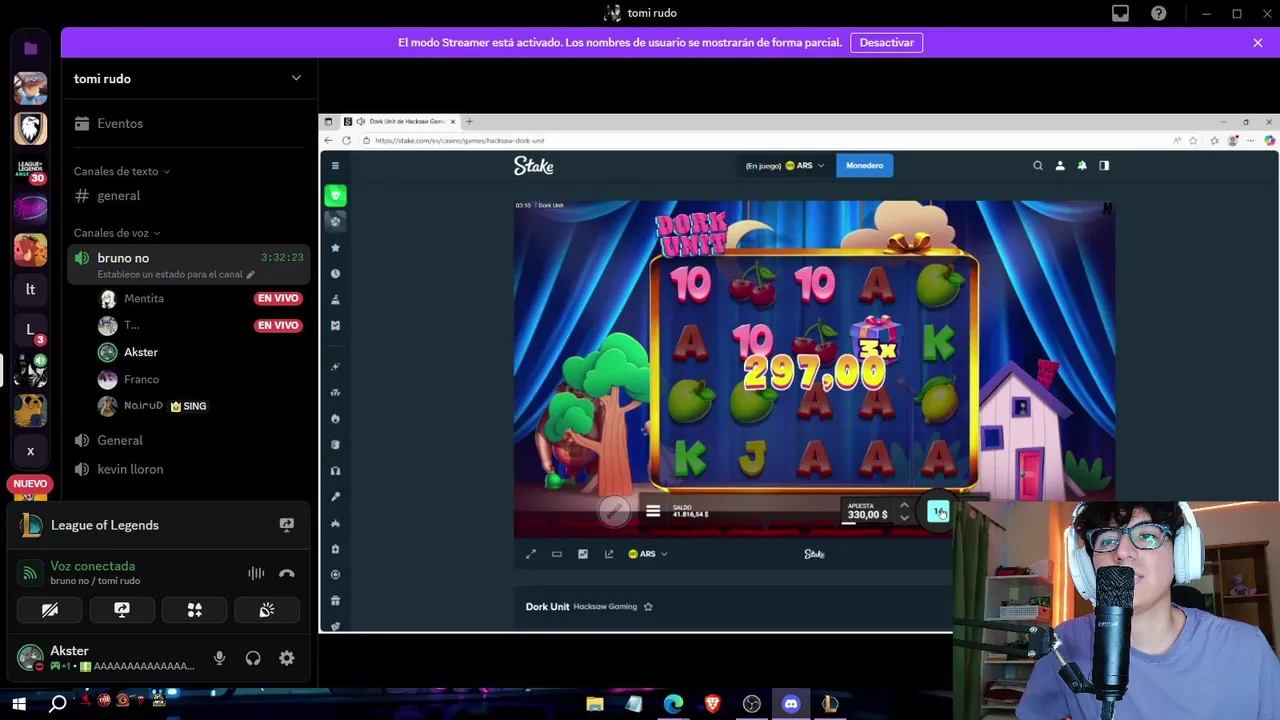Increase the bet with the up arrow

(904, 505)
